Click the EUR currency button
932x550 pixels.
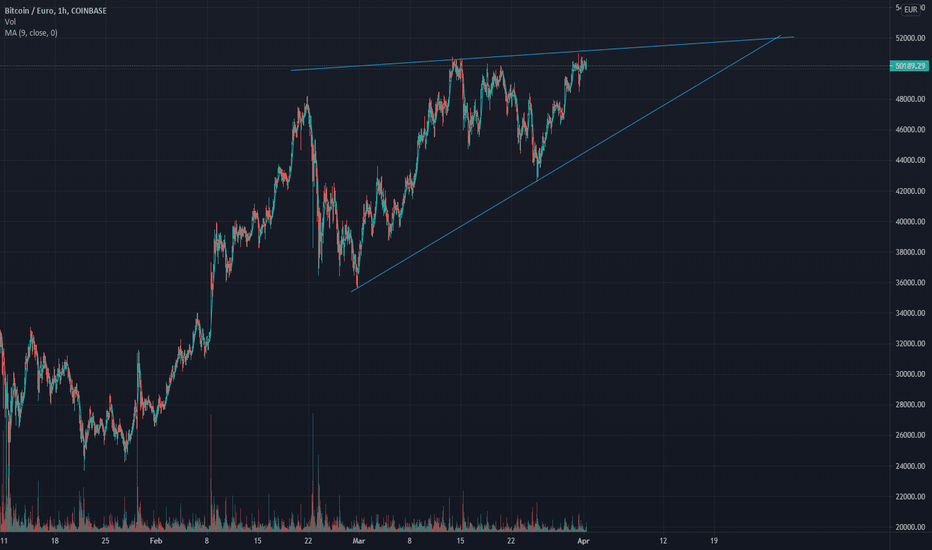(x=911, y=10)
